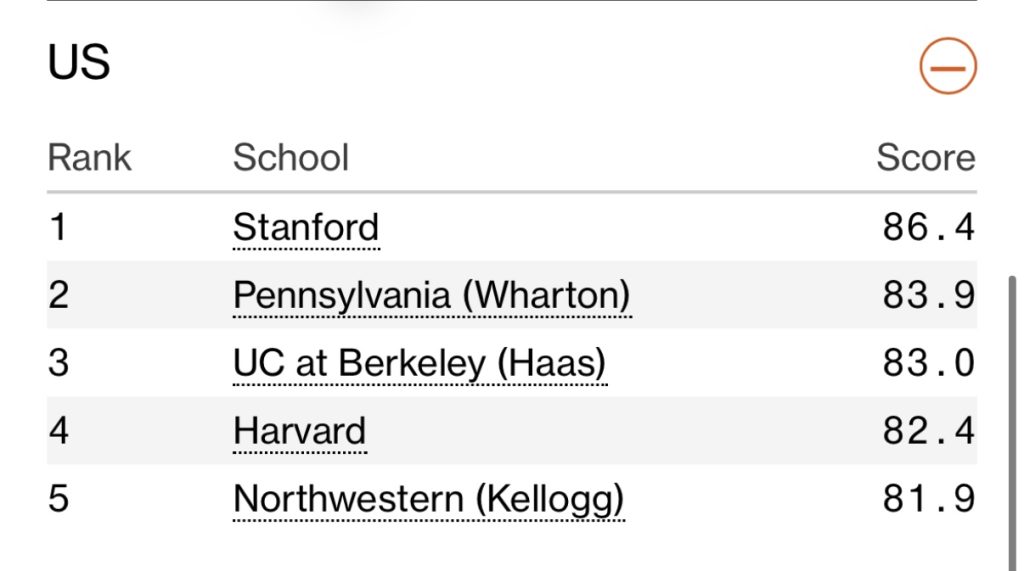The height and width of the screenshot is (571, 1024).
Task: Select Wharton's score of 83.9
Action: [928, 296]
